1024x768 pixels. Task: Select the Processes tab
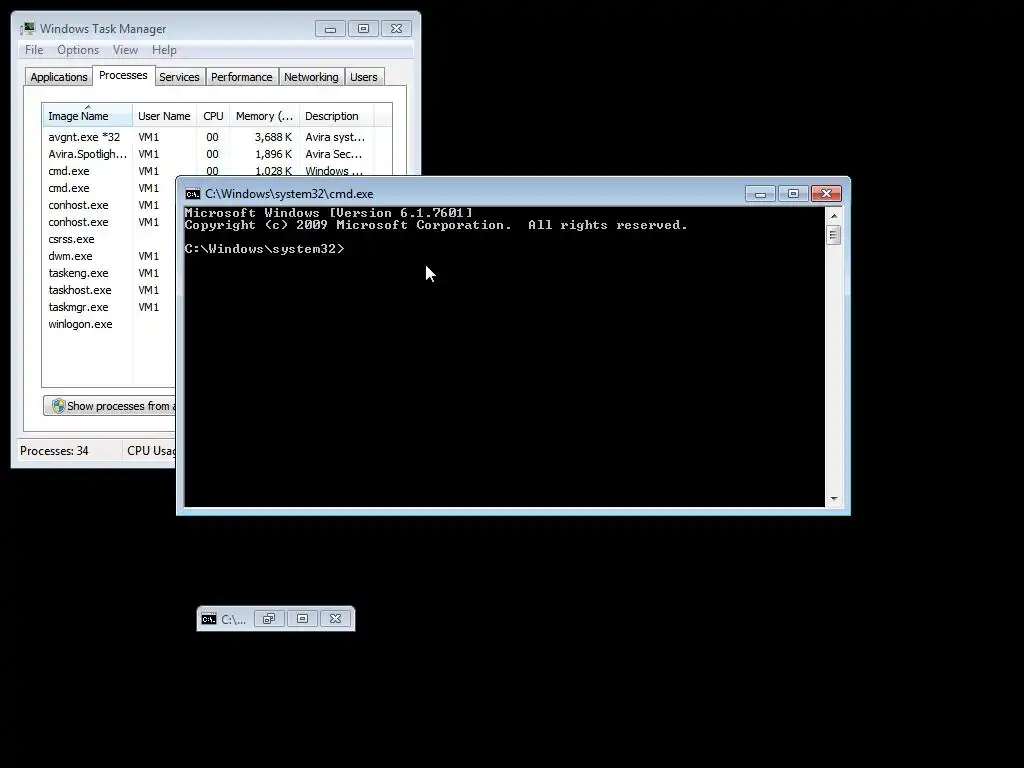[123, 75]
